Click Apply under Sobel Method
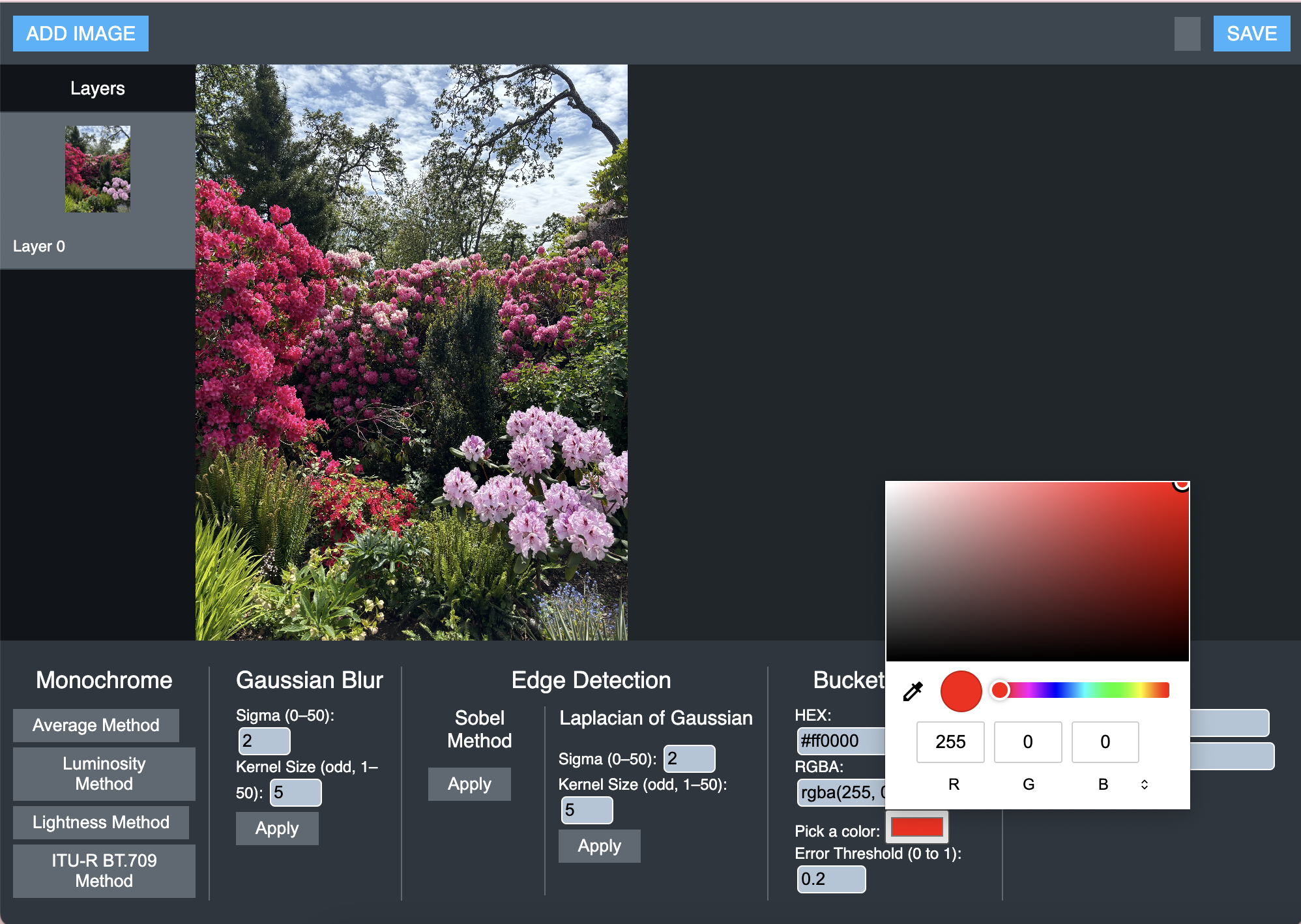 coord(469,784)
